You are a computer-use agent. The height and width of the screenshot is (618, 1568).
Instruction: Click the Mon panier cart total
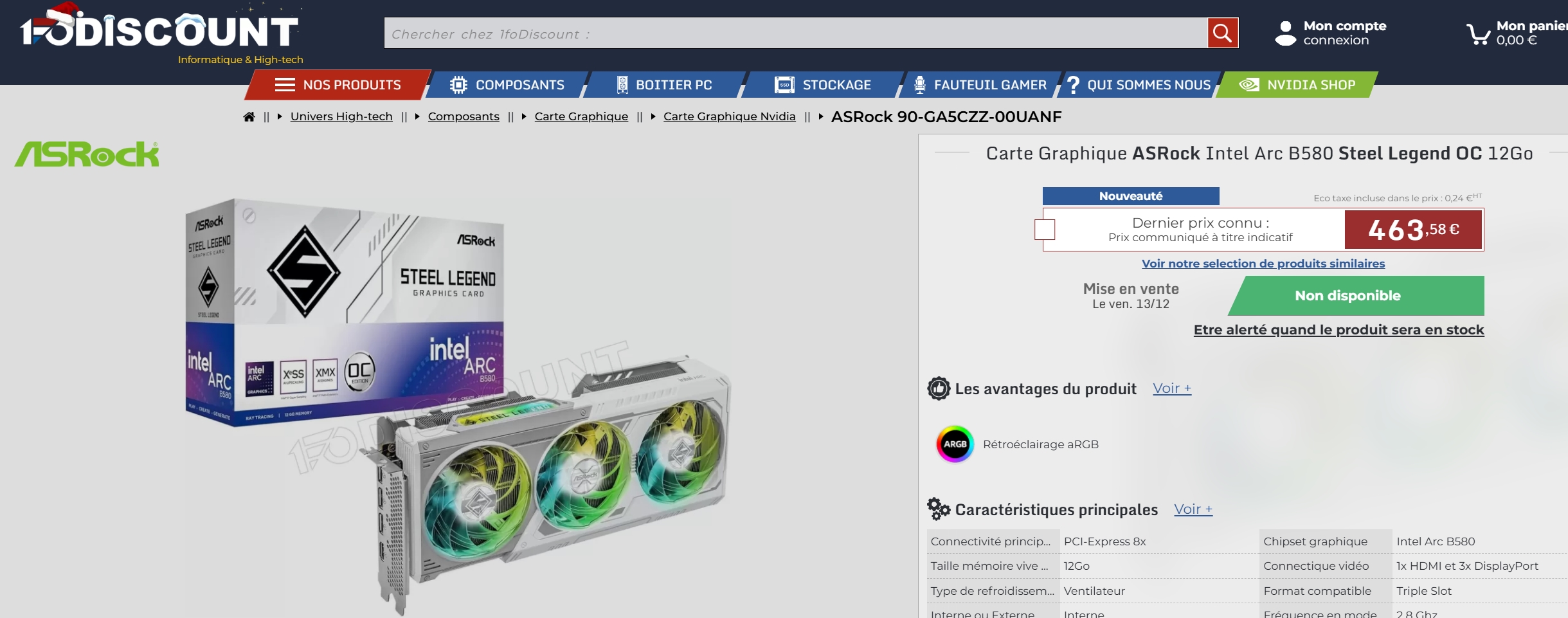coord(1531,33)
